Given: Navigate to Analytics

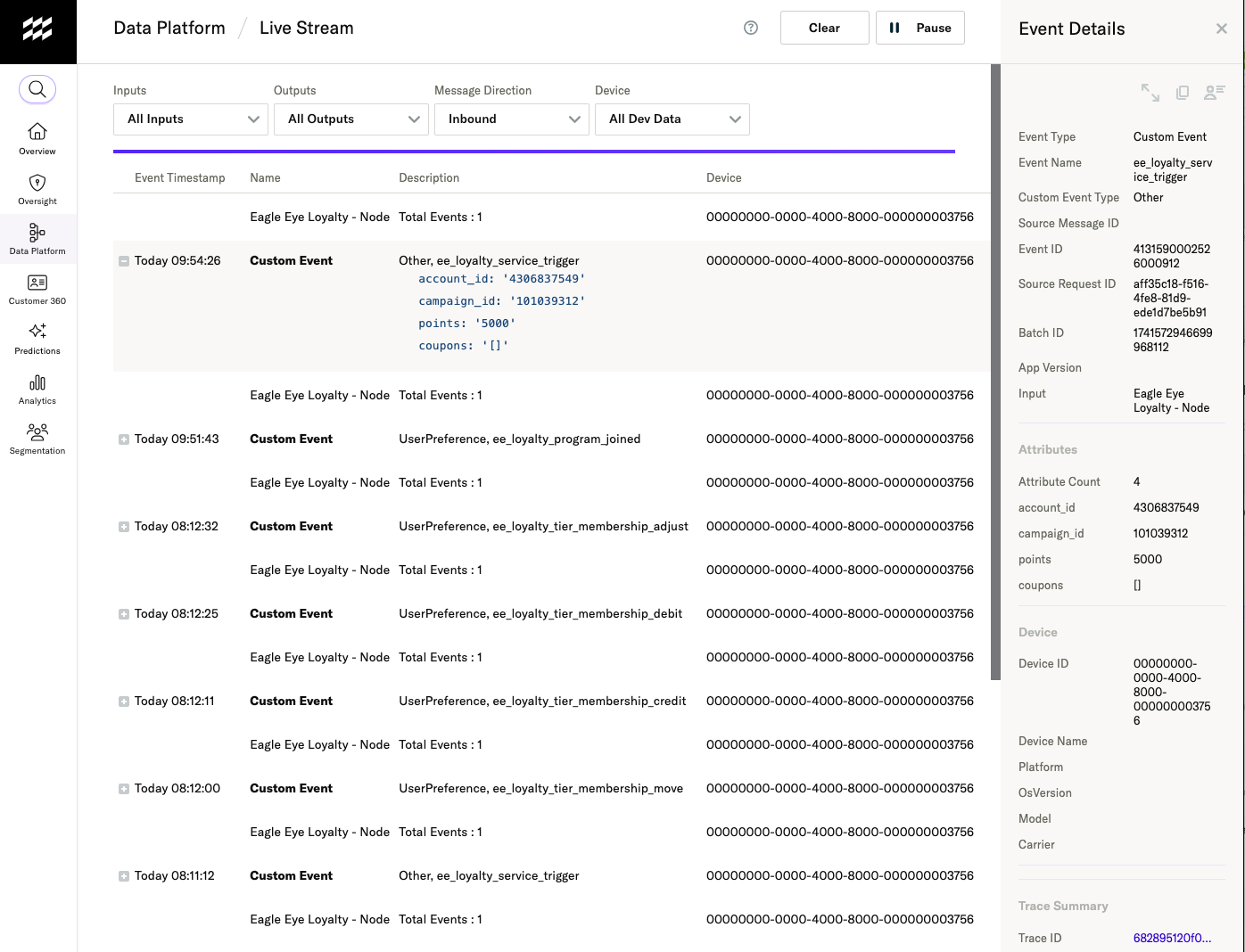Looking at the screenshot, I should 37,389.
